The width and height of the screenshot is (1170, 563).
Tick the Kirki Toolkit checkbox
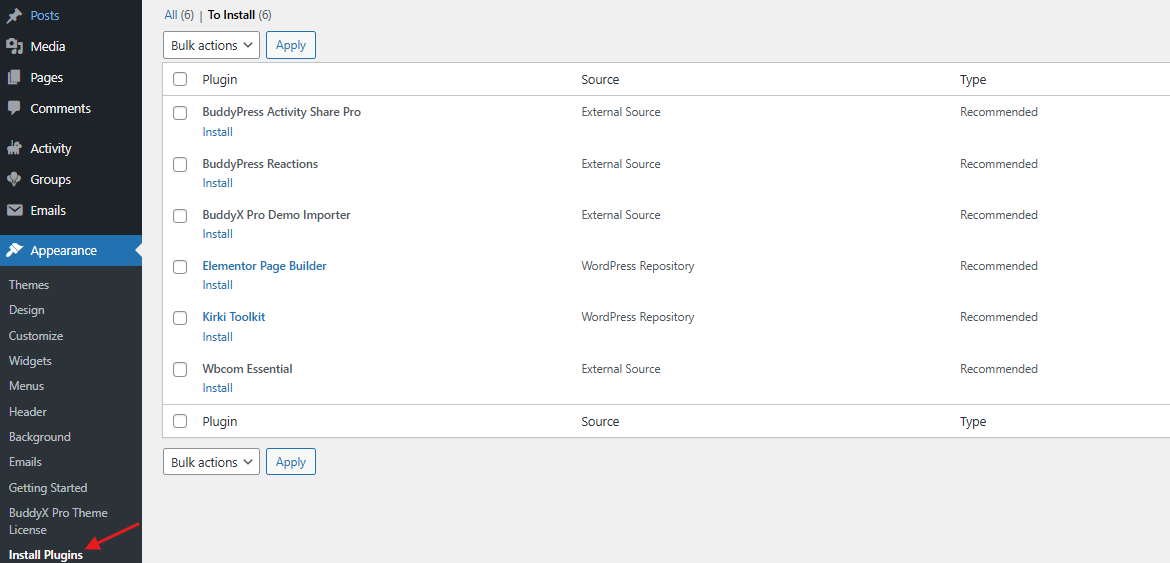tap(180, 318)
